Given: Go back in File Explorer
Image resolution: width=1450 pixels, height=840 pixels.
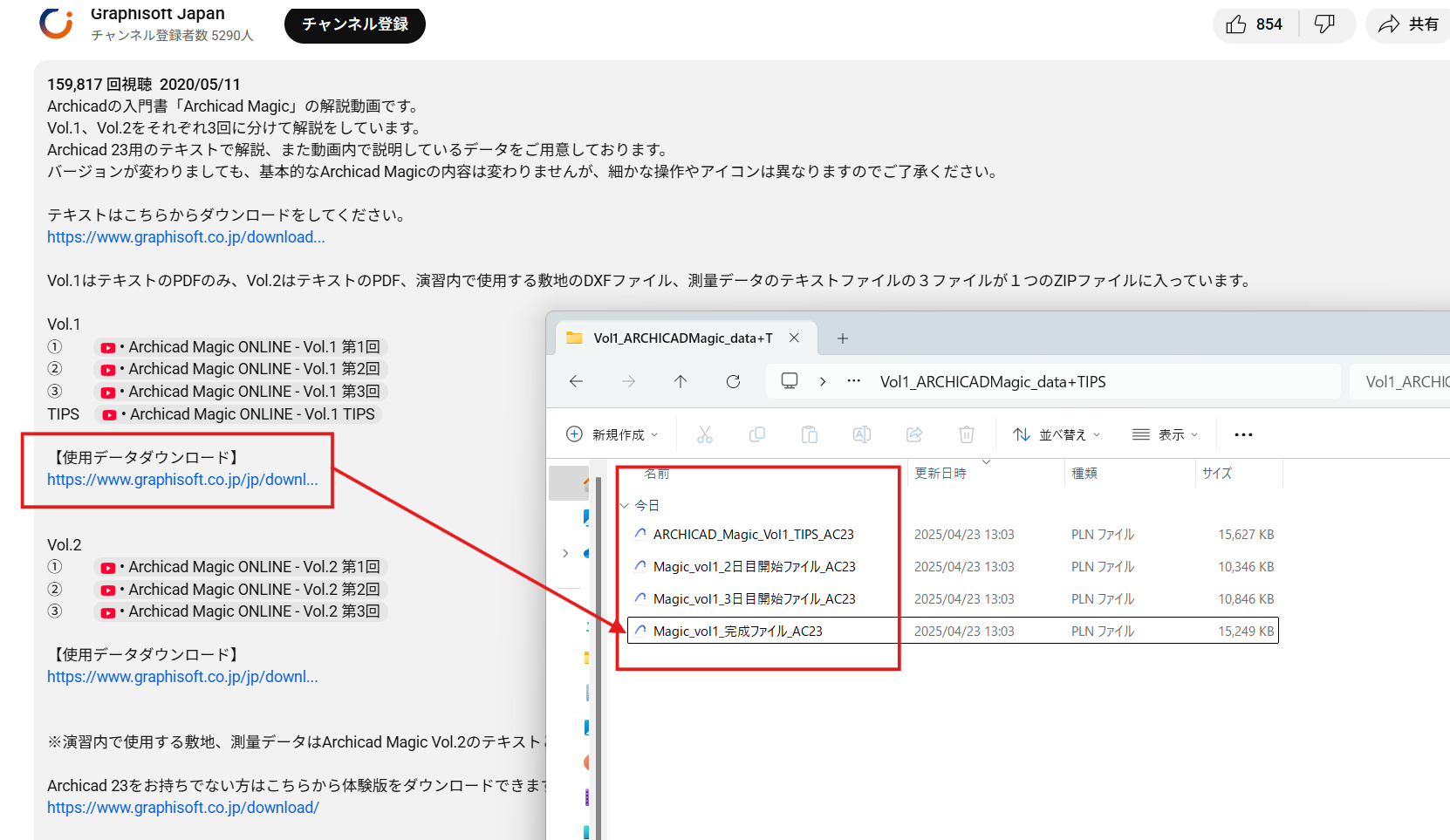Looking at the screenshot, I should [576, 381].
